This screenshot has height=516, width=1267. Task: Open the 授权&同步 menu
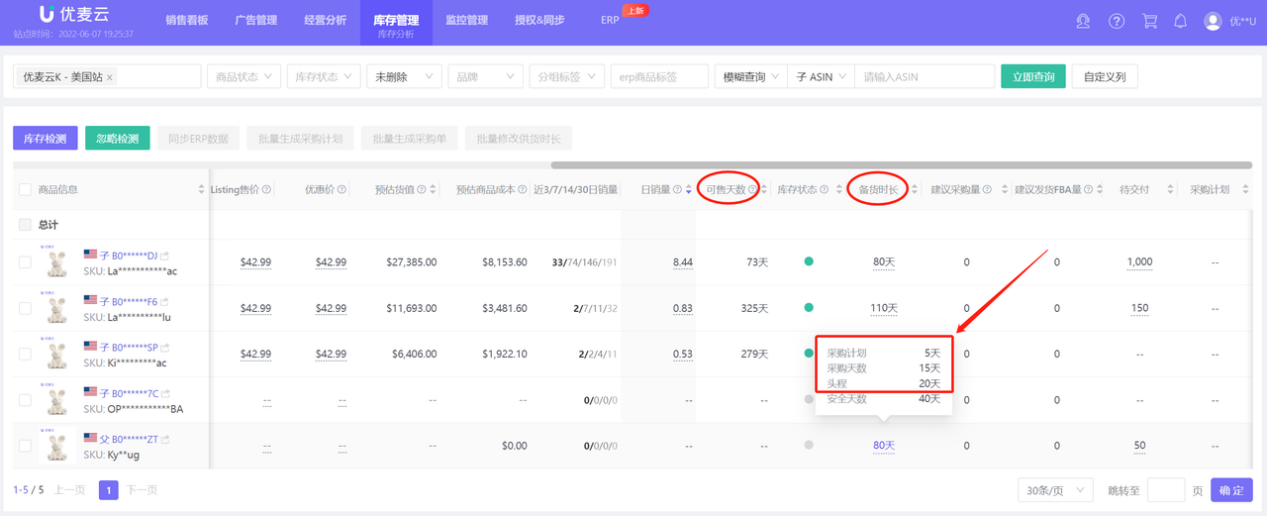(539, 20)
